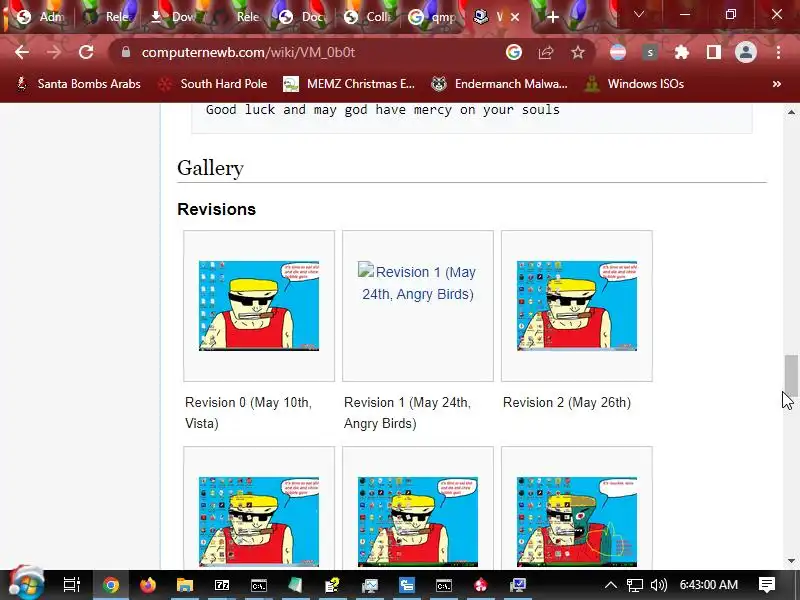This screenshot has width=800, height=600.
Task: Open the Extensions puzzle menu
Action: coord(682,52)
